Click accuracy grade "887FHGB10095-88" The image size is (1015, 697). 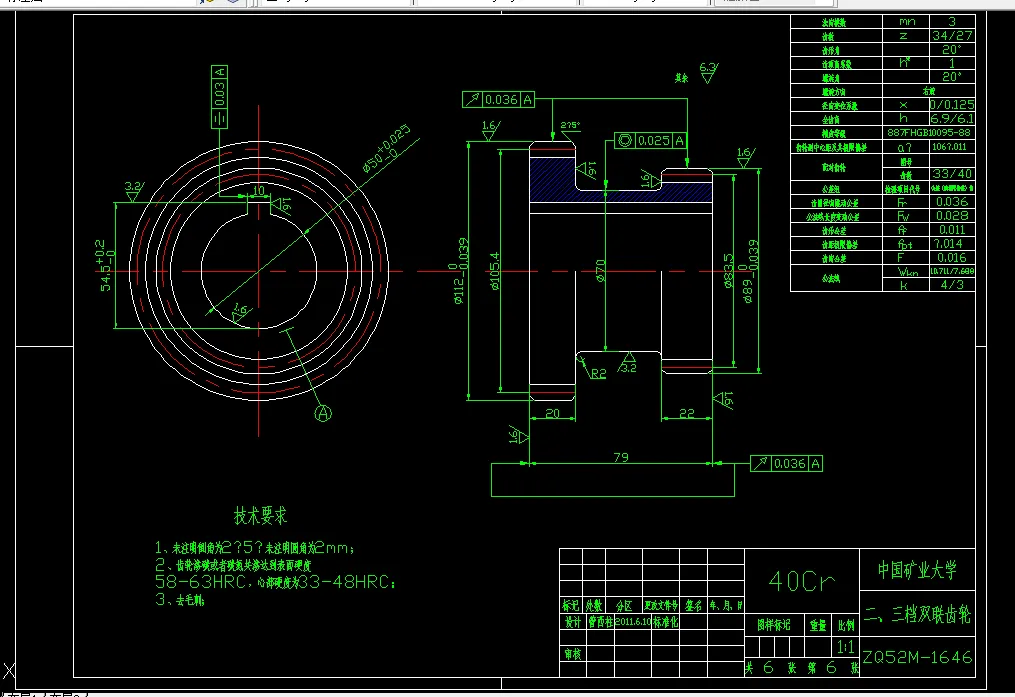pos(929,133)
